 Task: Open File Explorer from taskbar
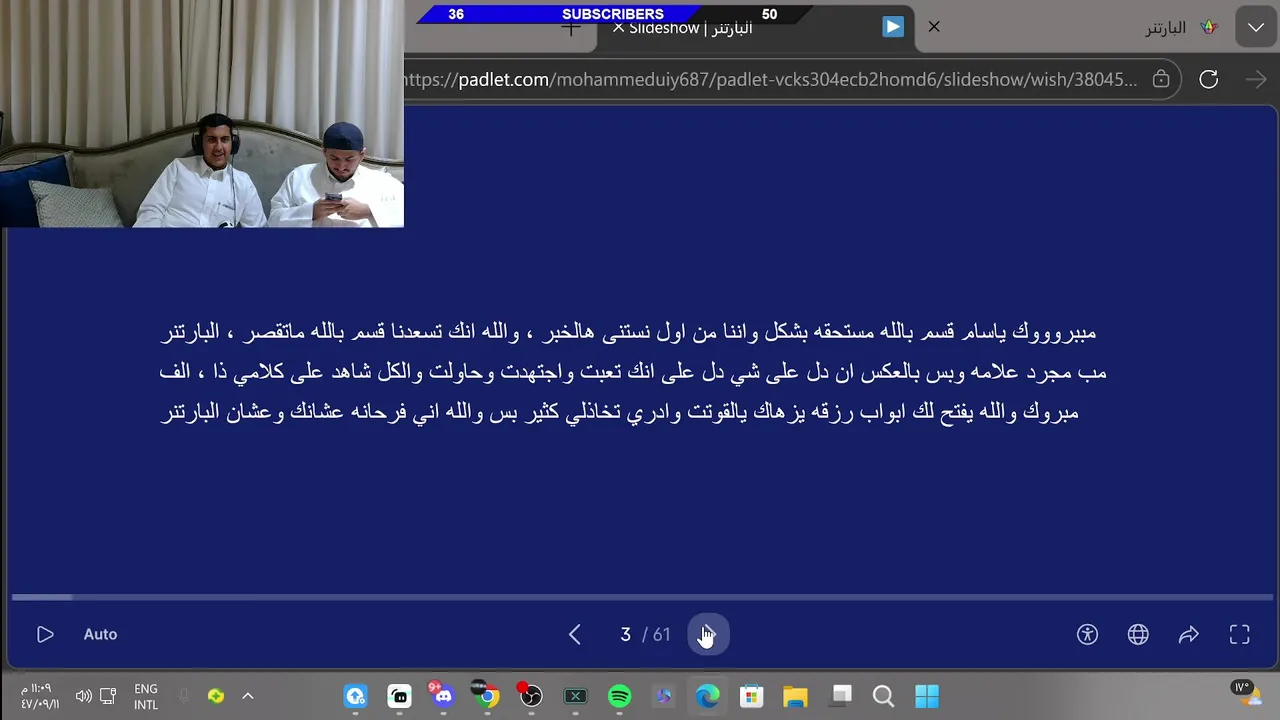coord(795,696)
